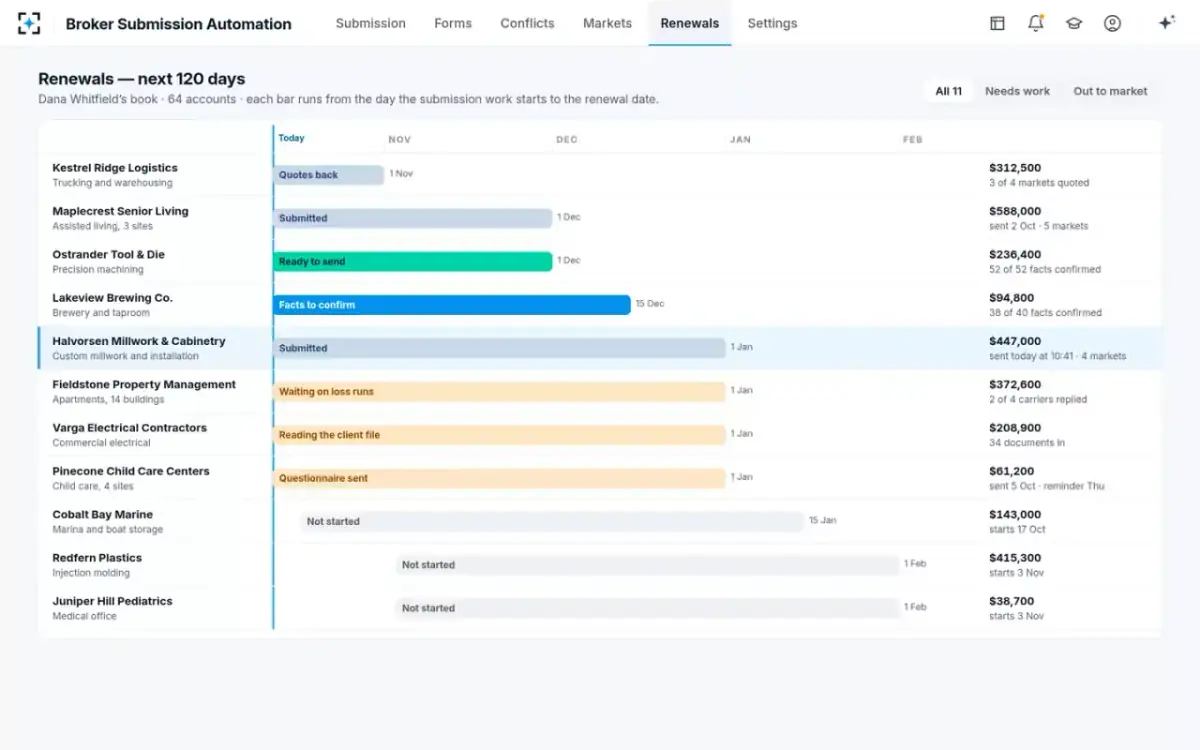
Task: Filter by Needs work
Action: (x=1017, y=91)
